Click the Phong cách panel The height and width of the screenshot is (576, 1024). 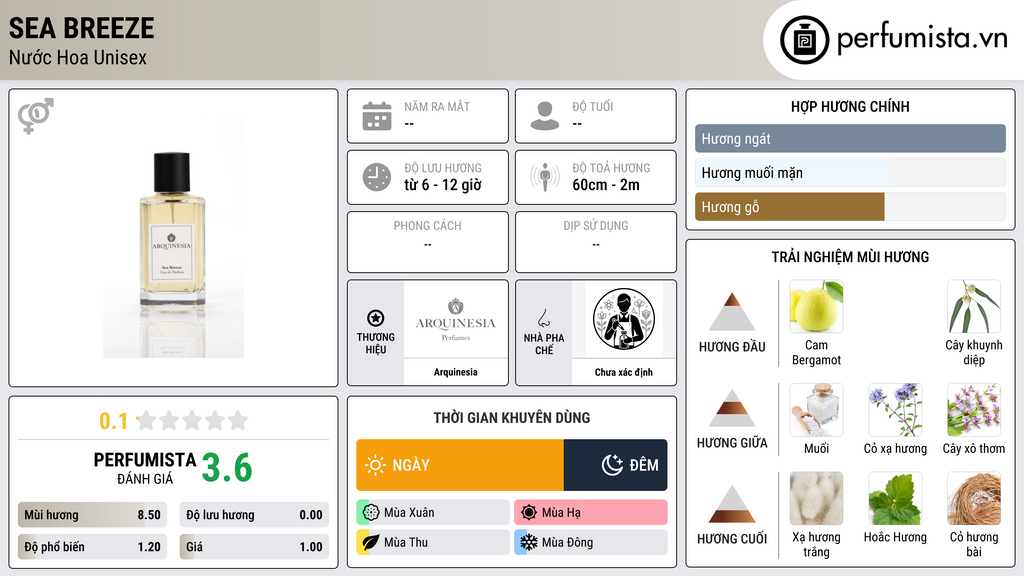click(x=428, y=242)
